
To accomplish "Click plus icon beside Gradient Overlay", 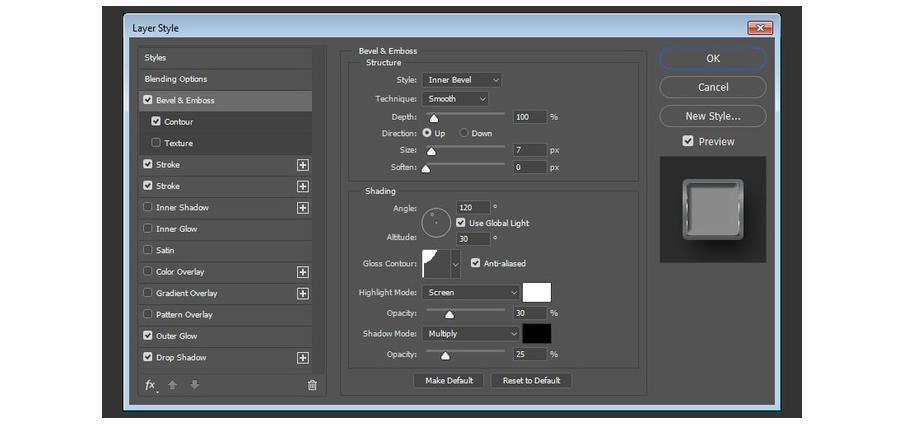I will [x=303, y=293].
